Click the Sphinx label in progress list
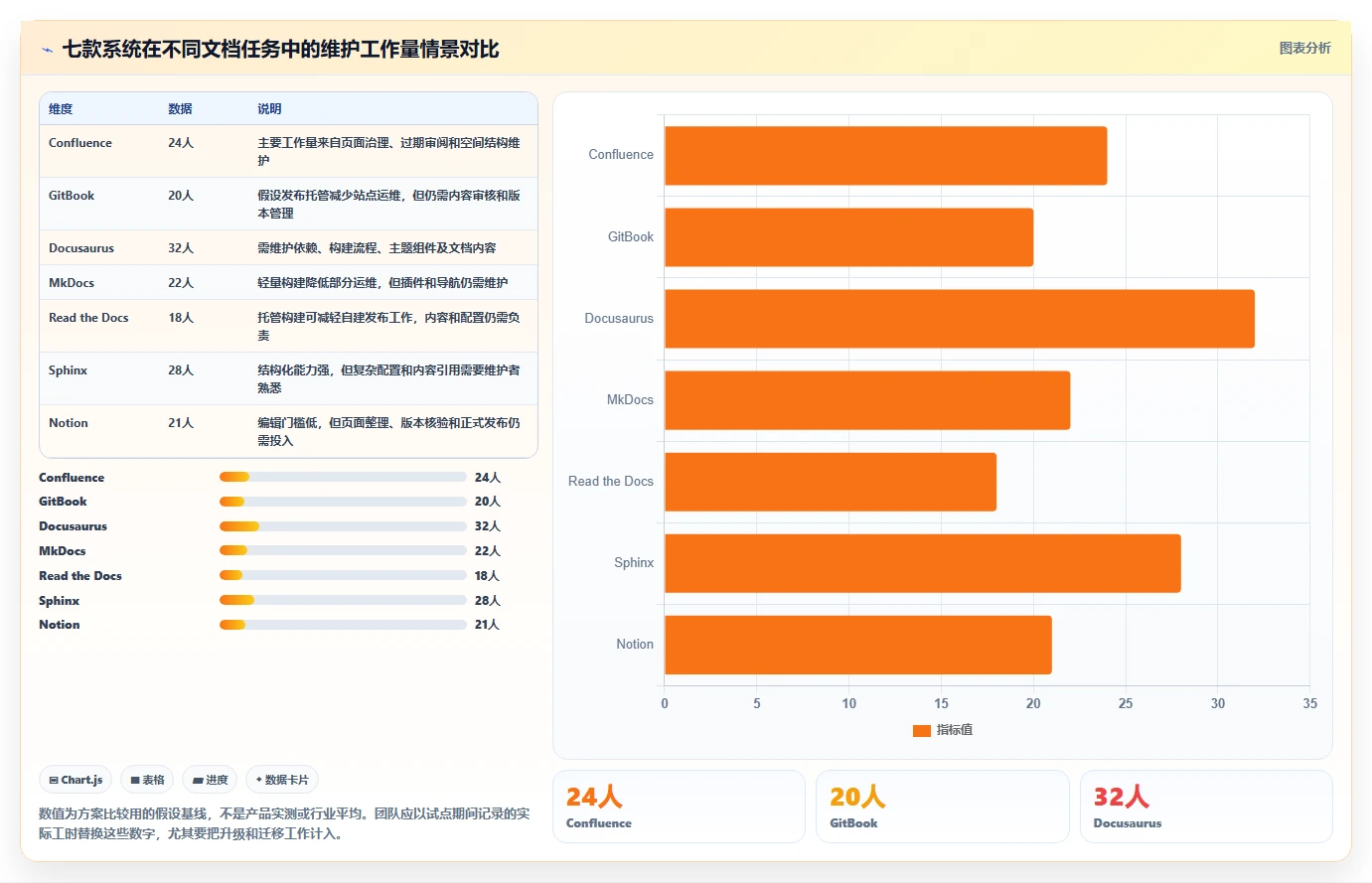 (59, 601)
